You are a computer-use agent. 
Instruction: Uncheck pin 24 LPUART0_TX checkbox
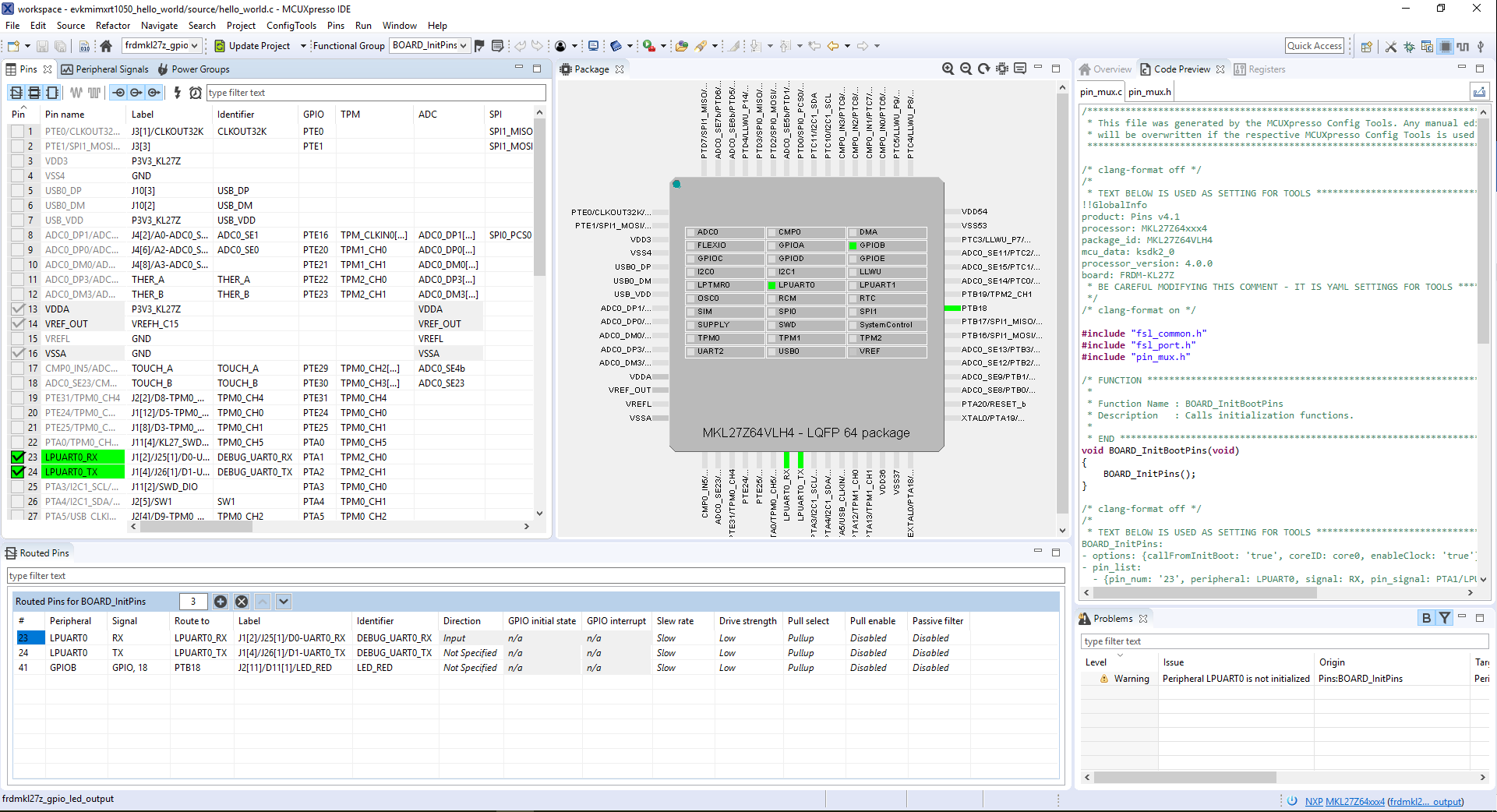17,472
